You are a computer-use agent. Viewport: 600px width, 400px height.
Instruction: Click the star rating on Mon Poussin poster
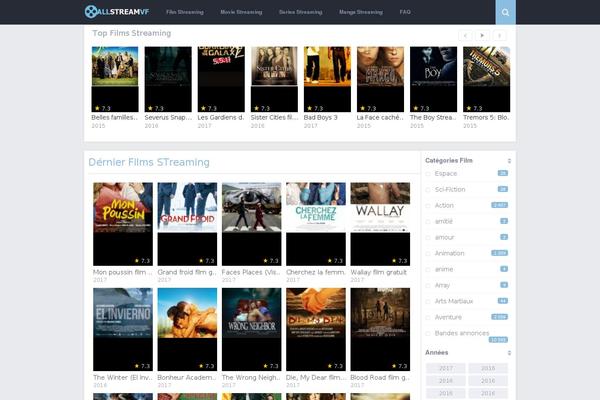pos(142,261)
